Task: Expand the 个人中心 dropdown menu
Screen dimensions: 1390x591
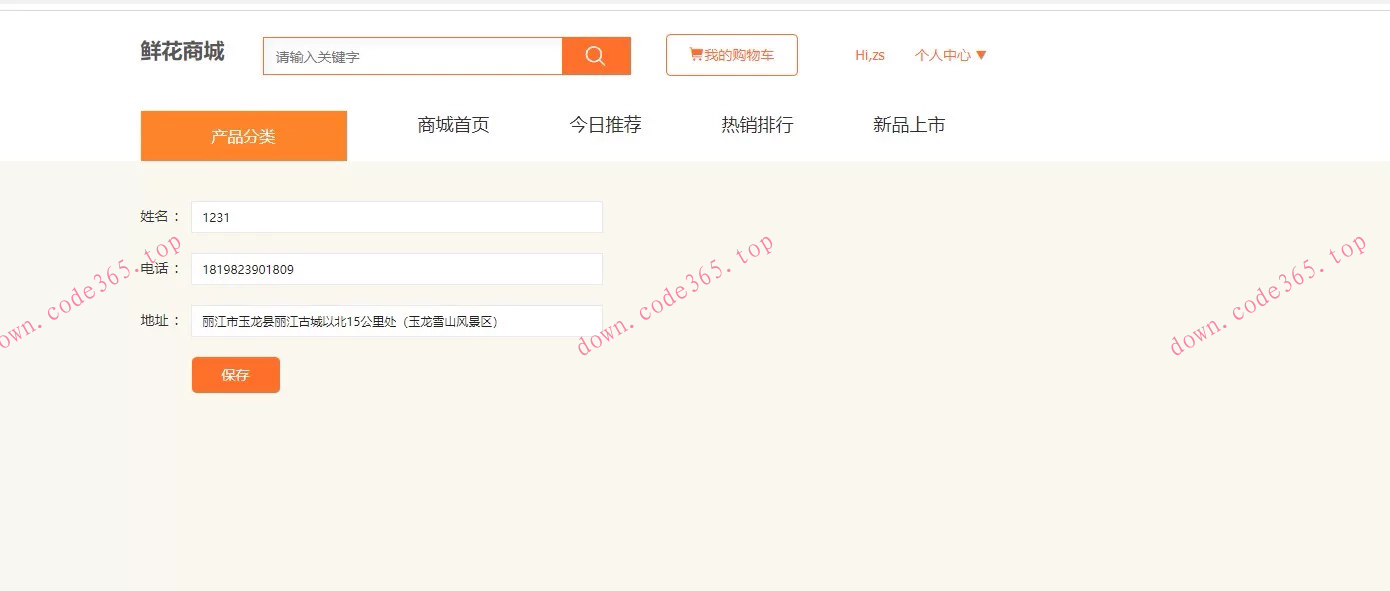Action: click(x=948, y=55)
